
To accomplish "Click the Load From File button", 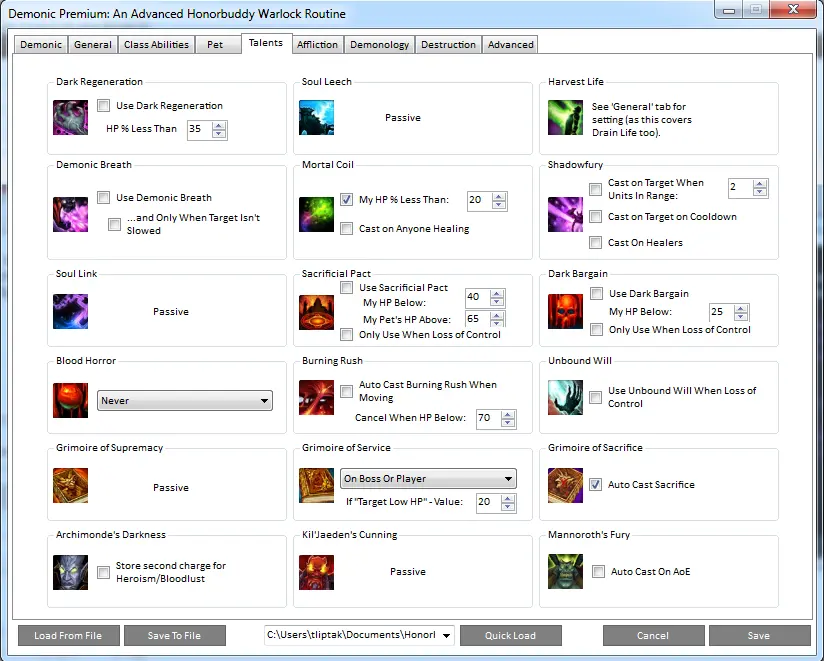I will click(68, 635).
